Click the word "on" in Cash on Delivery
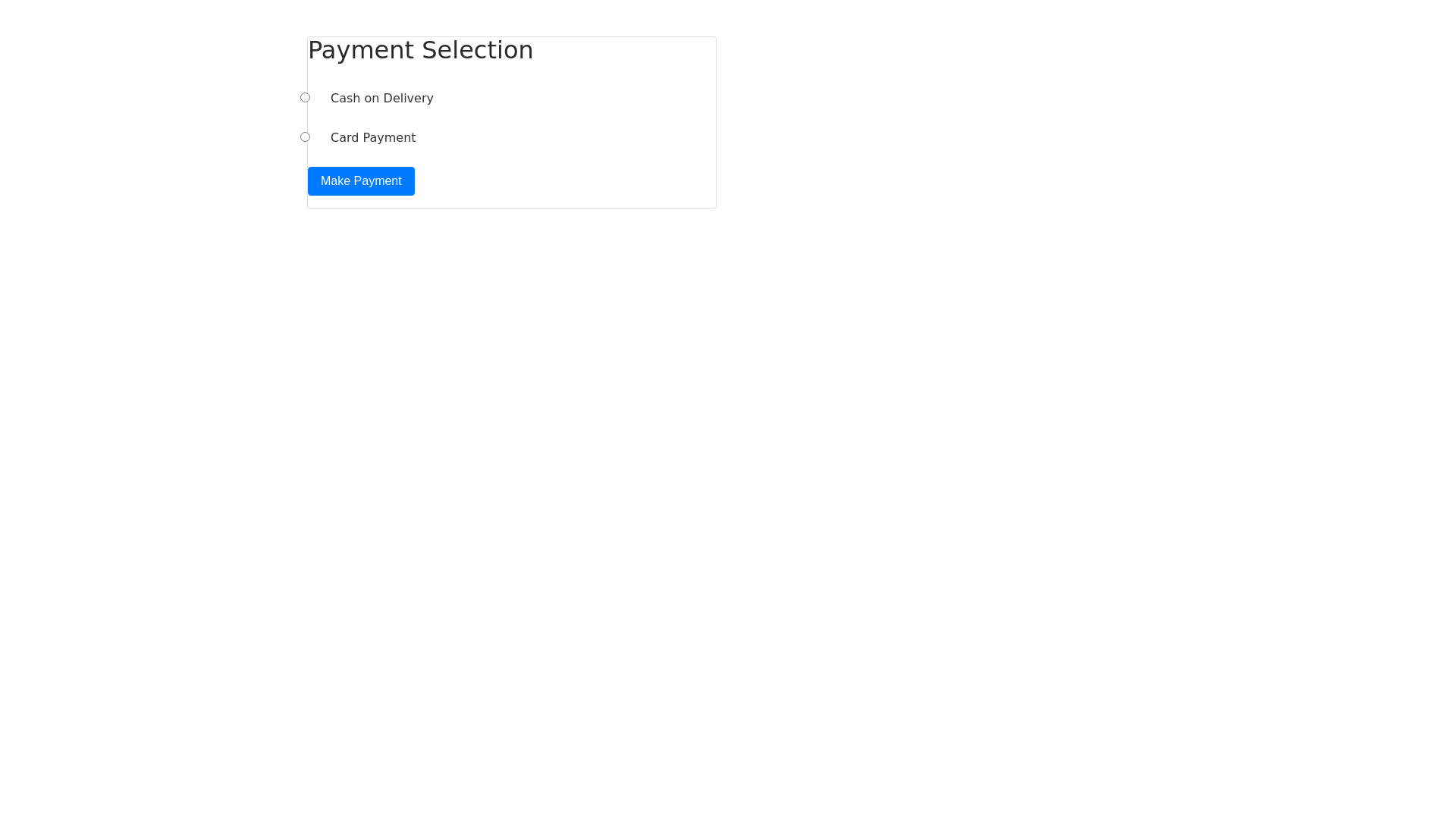1456x819 pixels. click(372, 99)
